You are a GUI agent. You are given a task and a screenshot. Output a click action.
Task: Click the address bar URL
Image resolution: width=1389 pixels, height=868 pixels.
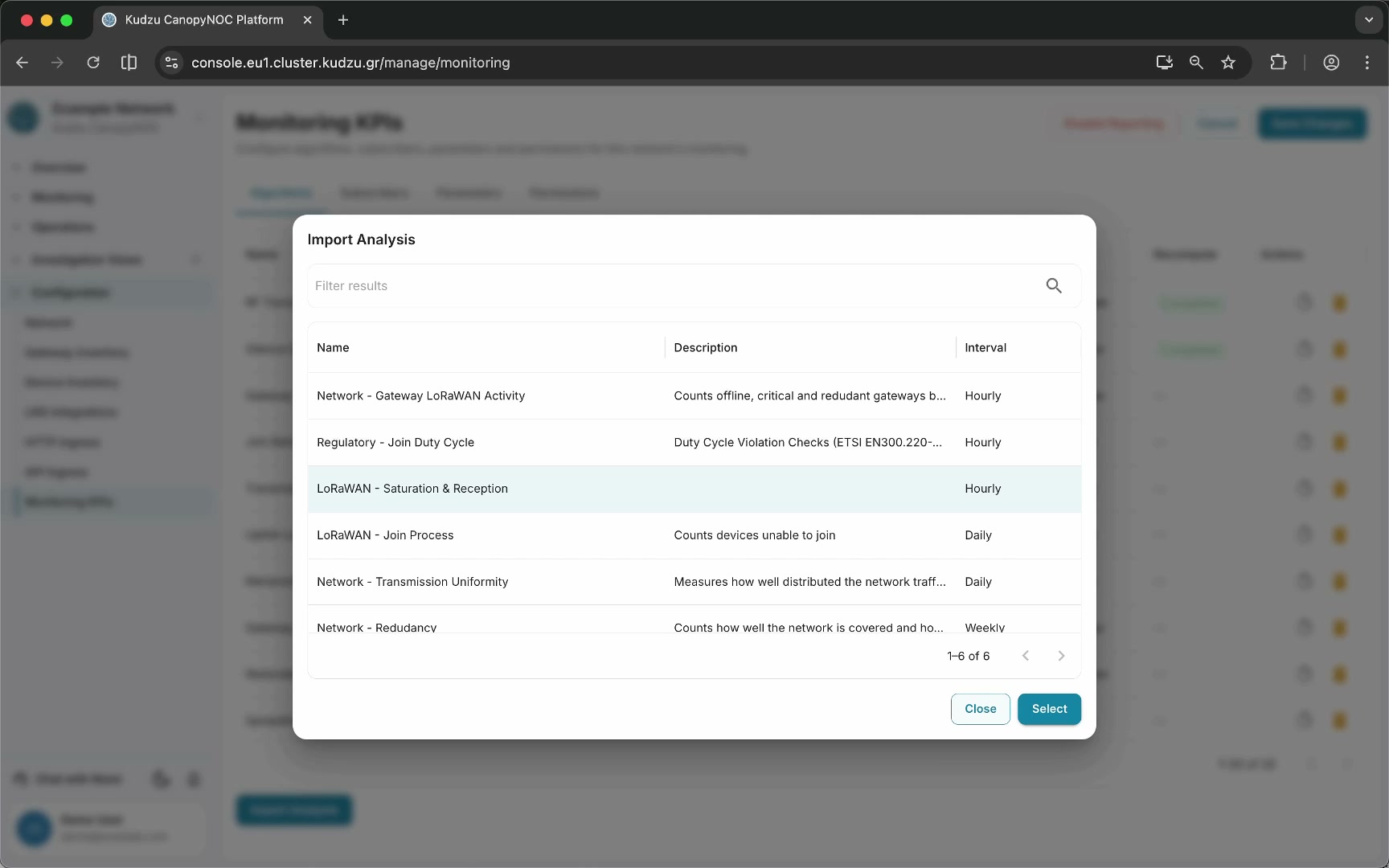pyautogui.click(x=350, y=63)
